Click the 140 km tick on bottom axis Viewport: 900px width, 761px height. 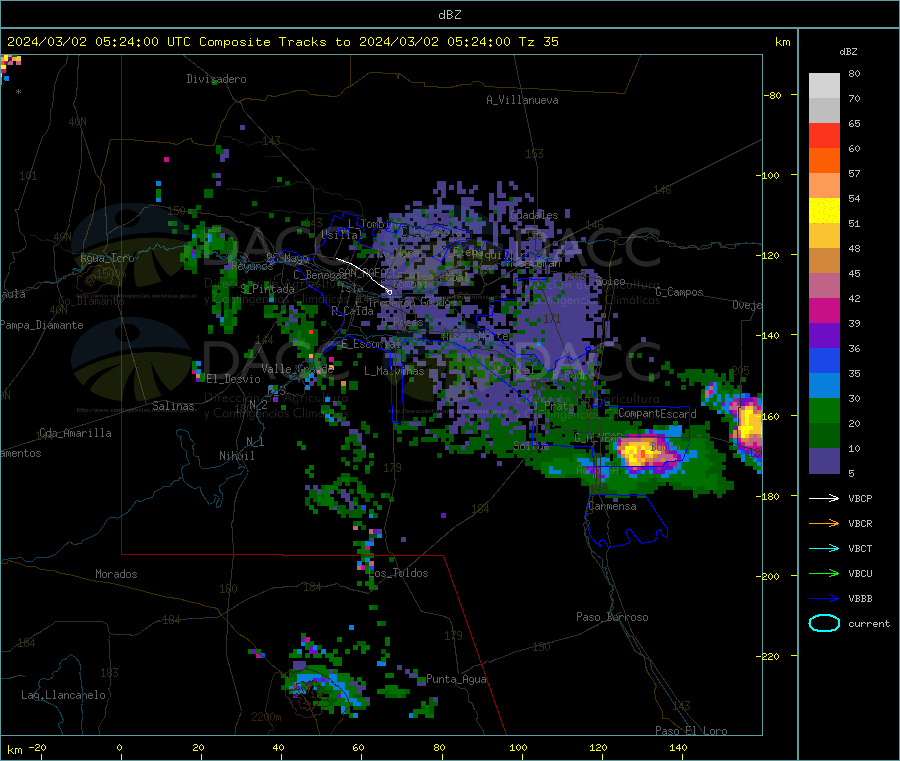coord(678,747)
